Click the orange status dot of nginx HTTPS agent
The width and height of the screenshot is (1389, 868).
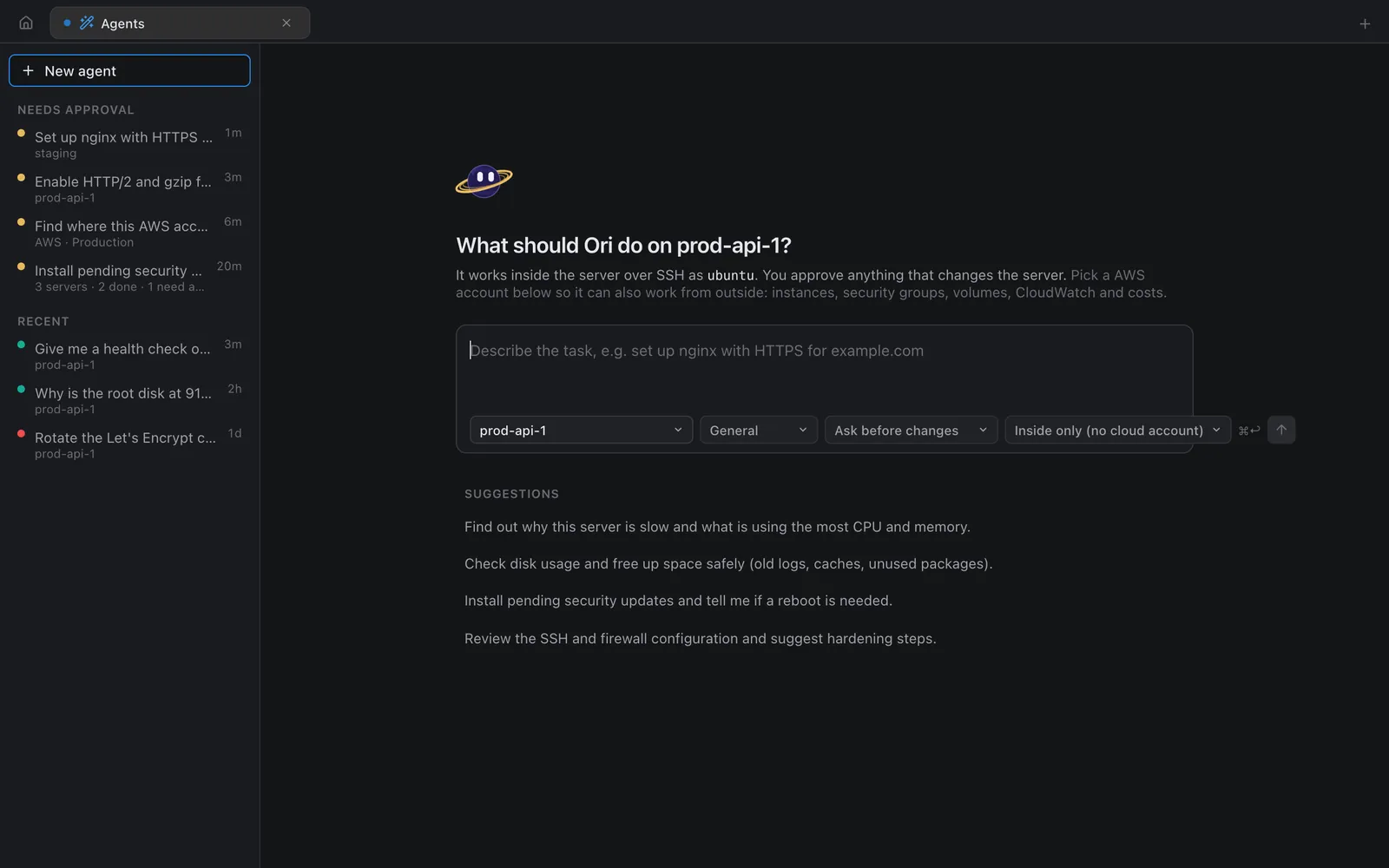click(x=21, y=133)
